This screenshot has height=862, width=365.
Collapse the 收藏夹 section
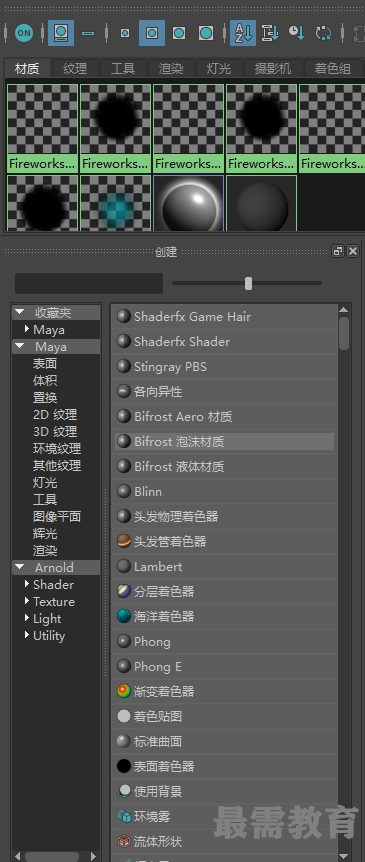(20, 312)
